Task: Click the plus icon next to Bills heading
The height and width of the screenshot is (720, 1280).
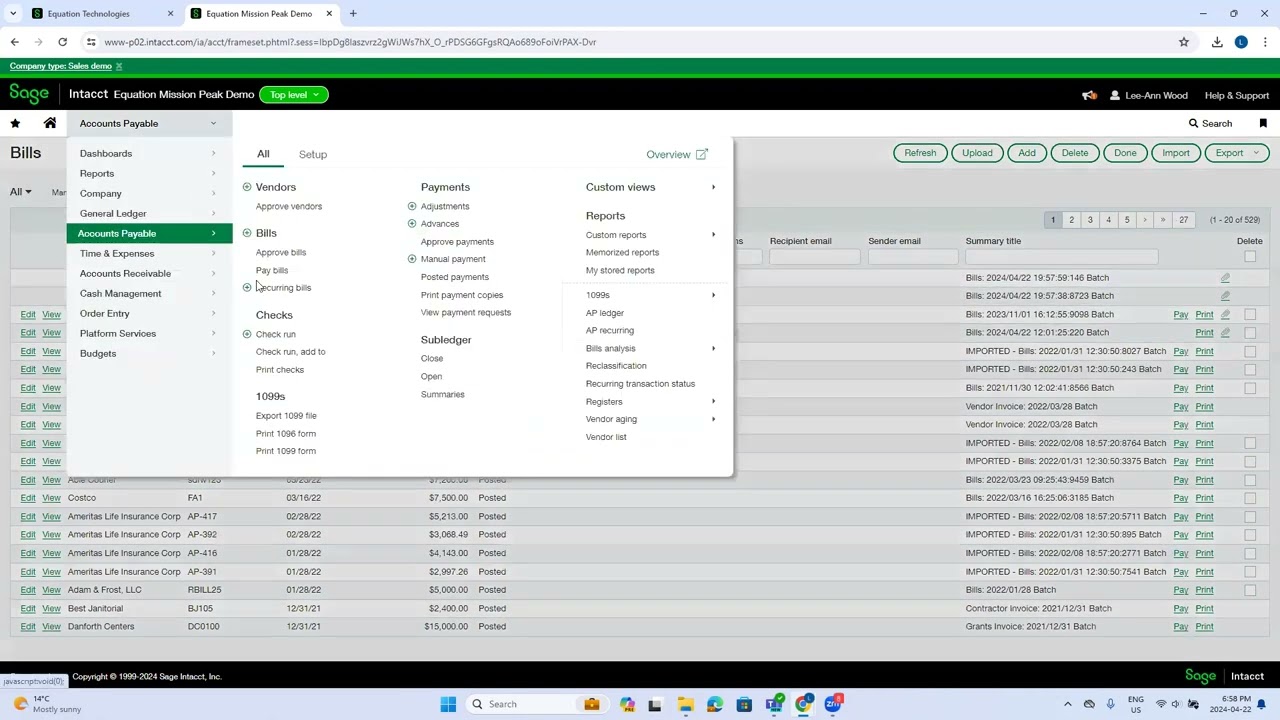Action: point(247,233)
